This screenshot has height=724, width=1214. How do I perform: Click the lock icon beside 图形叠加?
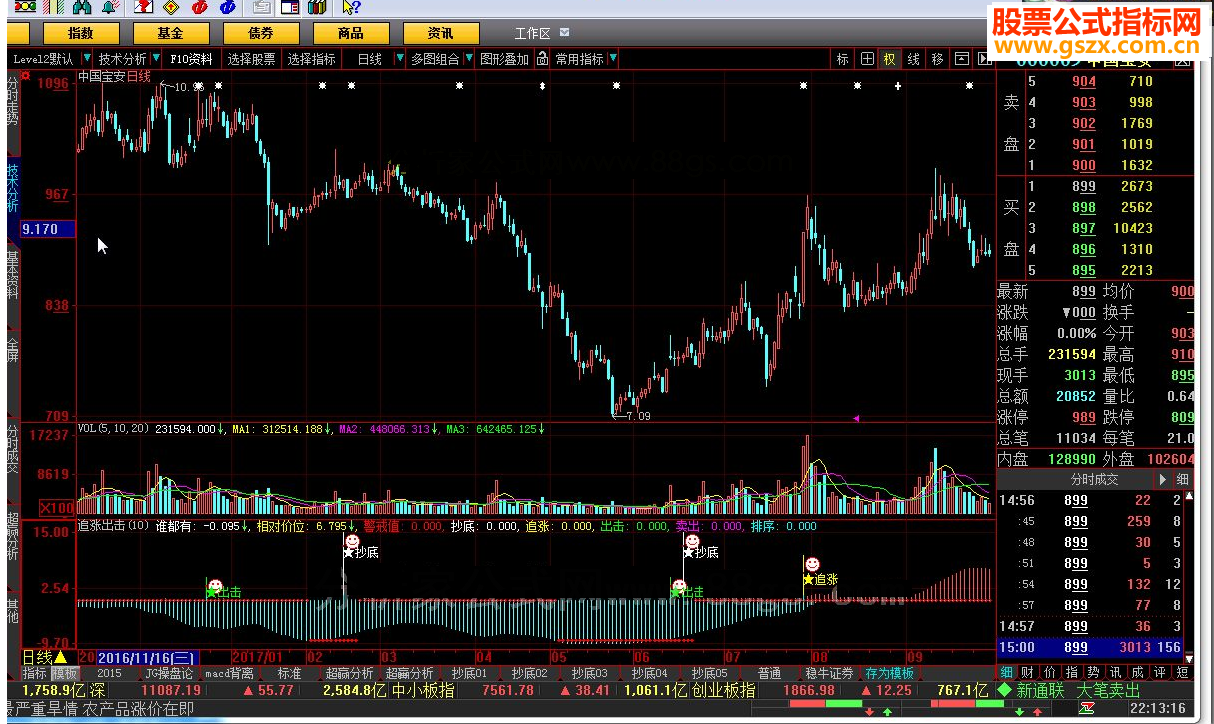click(x=542, y=59)
